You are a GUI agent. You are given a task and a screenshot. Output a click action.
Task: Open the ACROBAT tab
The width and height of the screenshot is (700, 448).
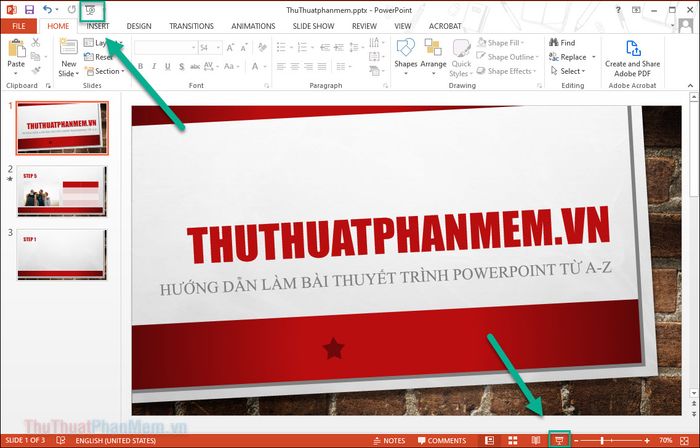pos(445,26)
